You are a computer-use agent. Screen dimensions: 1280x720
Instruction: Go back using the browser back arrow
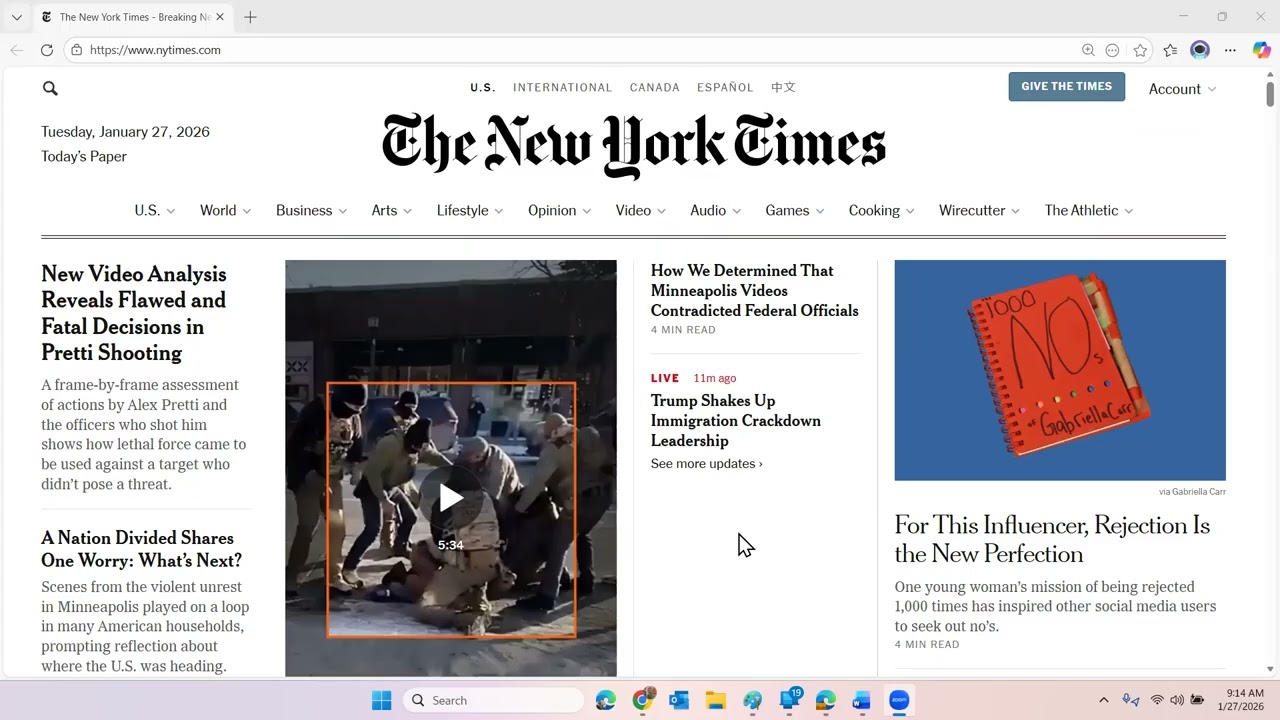click(17, 50)
